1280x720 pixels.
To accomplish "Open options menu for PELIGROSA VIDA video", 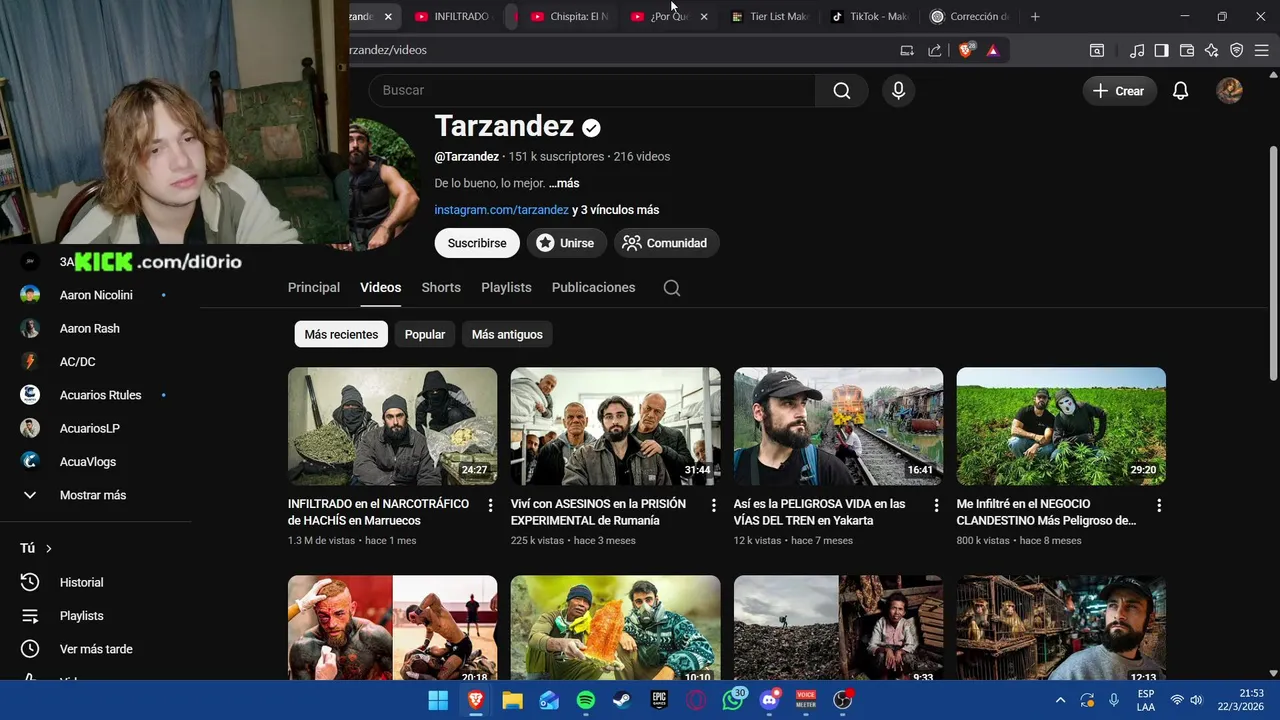I will point(936,506).
